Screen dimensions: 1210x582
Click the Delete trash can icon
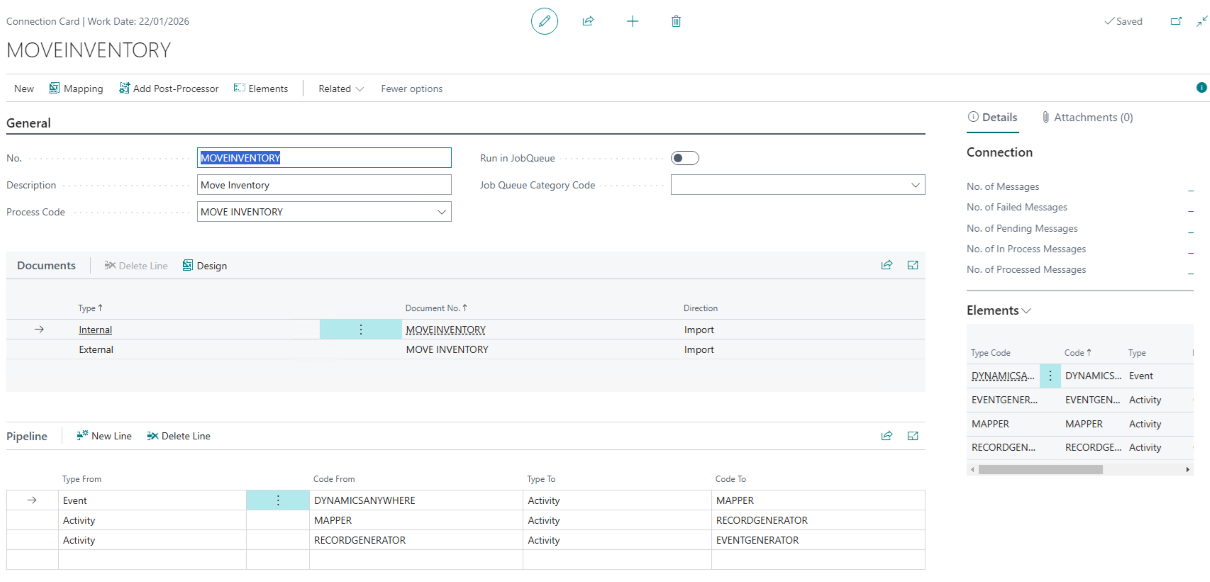click(676, 21)
